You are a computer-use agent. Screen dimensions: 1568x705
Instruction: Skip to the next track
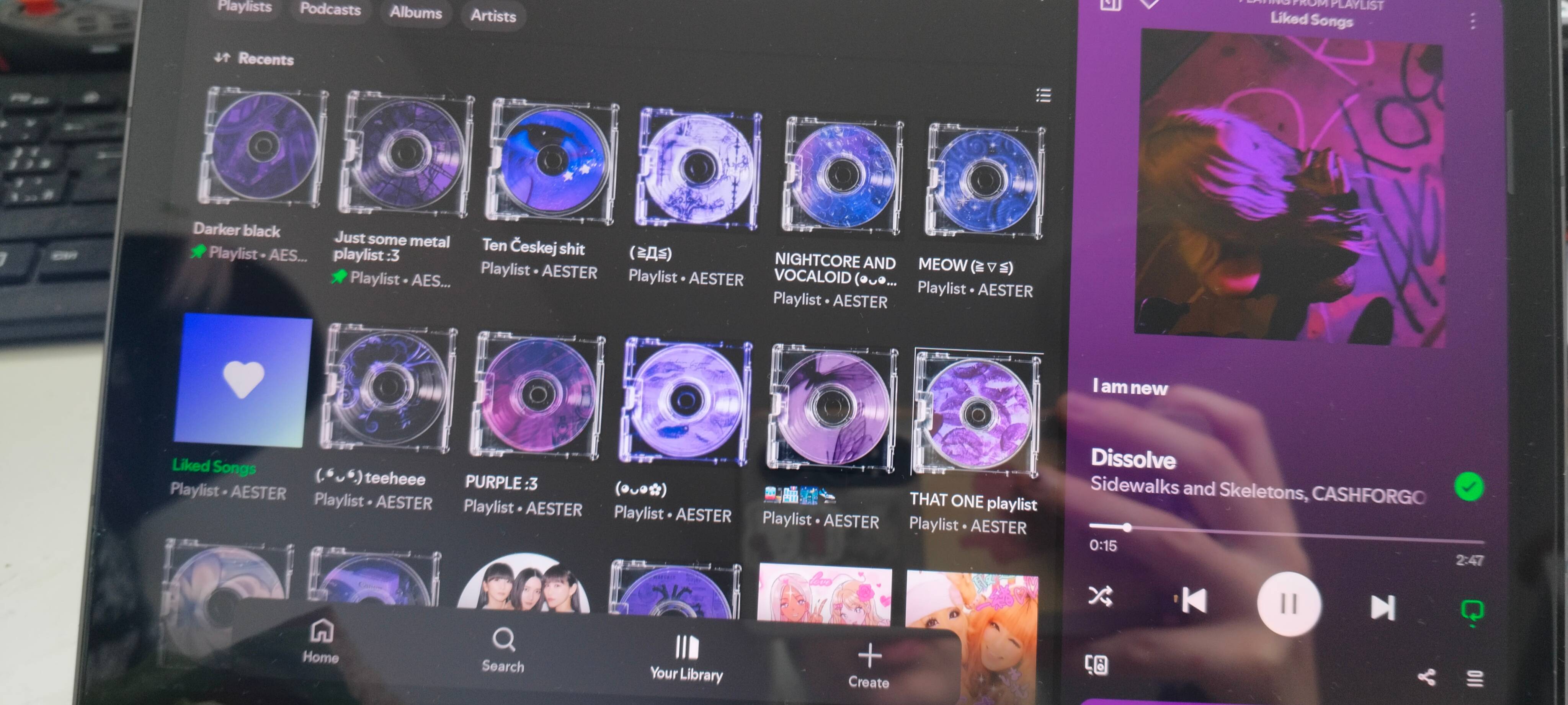click(x=1382, y=607)
